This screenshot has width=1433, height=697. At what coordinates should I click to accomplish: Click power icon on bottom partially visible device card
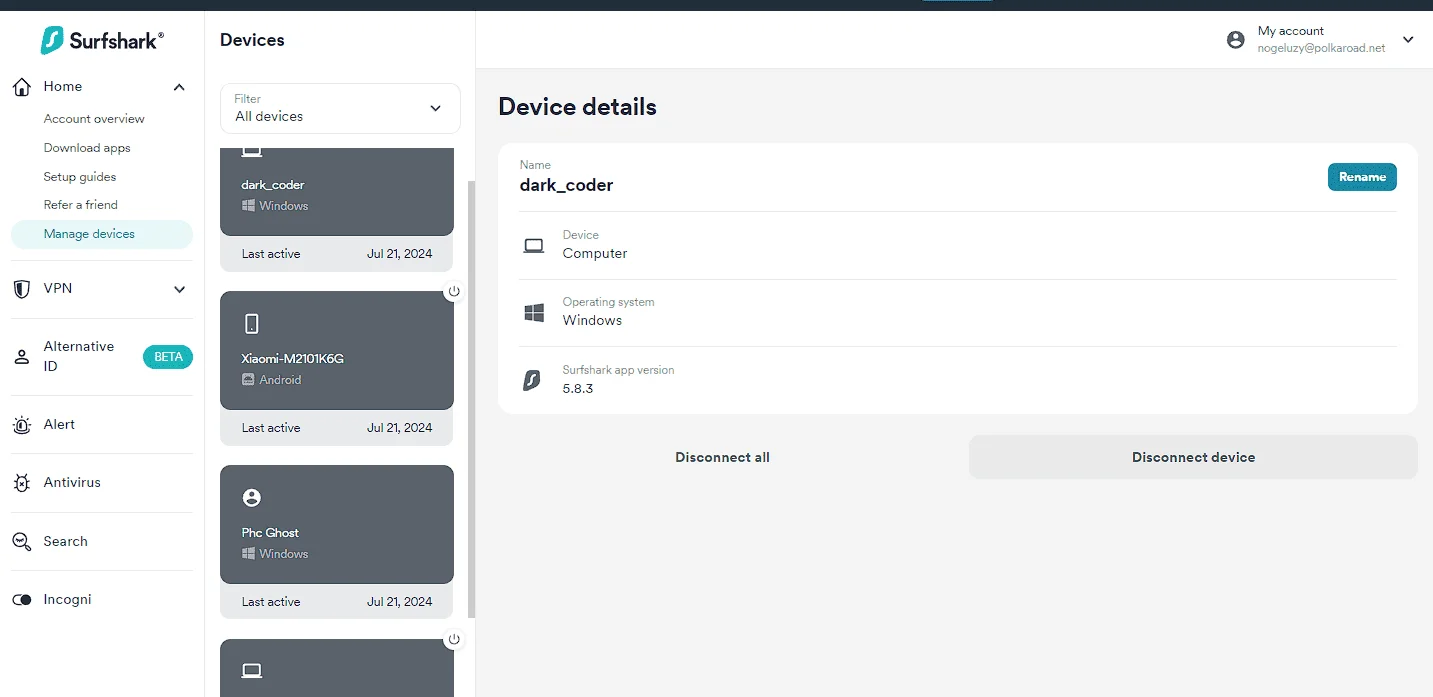tap(454, 639)
